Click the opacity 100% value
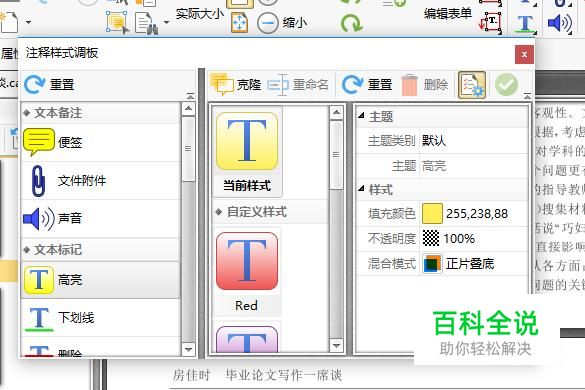 [x=459, y=238]
